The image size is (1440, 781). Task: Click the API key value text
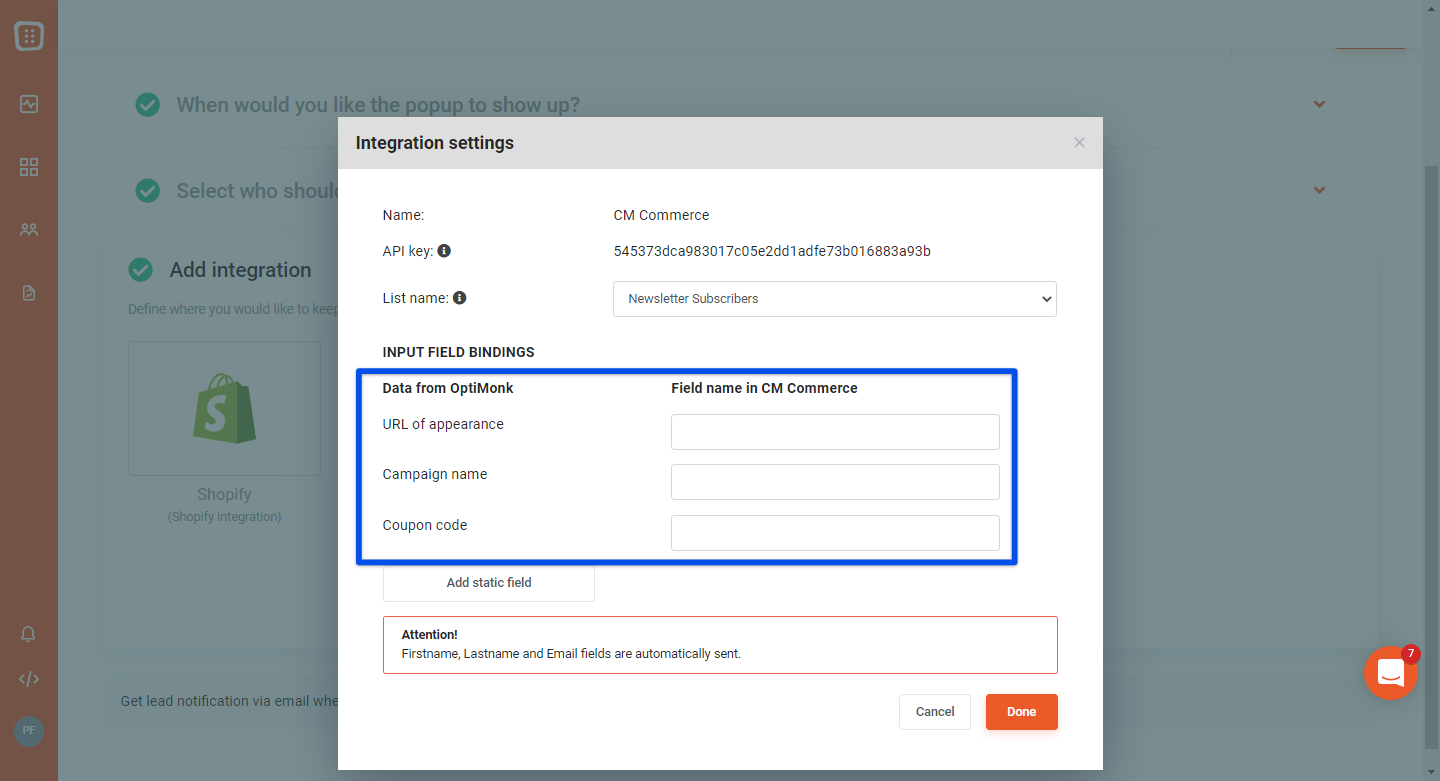coord(772,251)
